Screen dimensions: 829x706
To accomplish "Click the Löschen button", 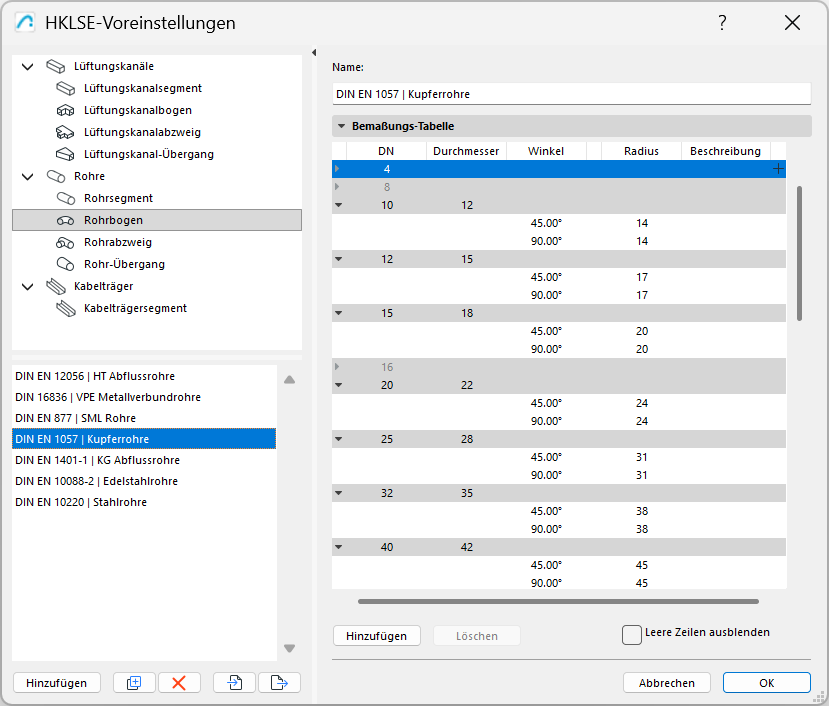I will [477, 636].
